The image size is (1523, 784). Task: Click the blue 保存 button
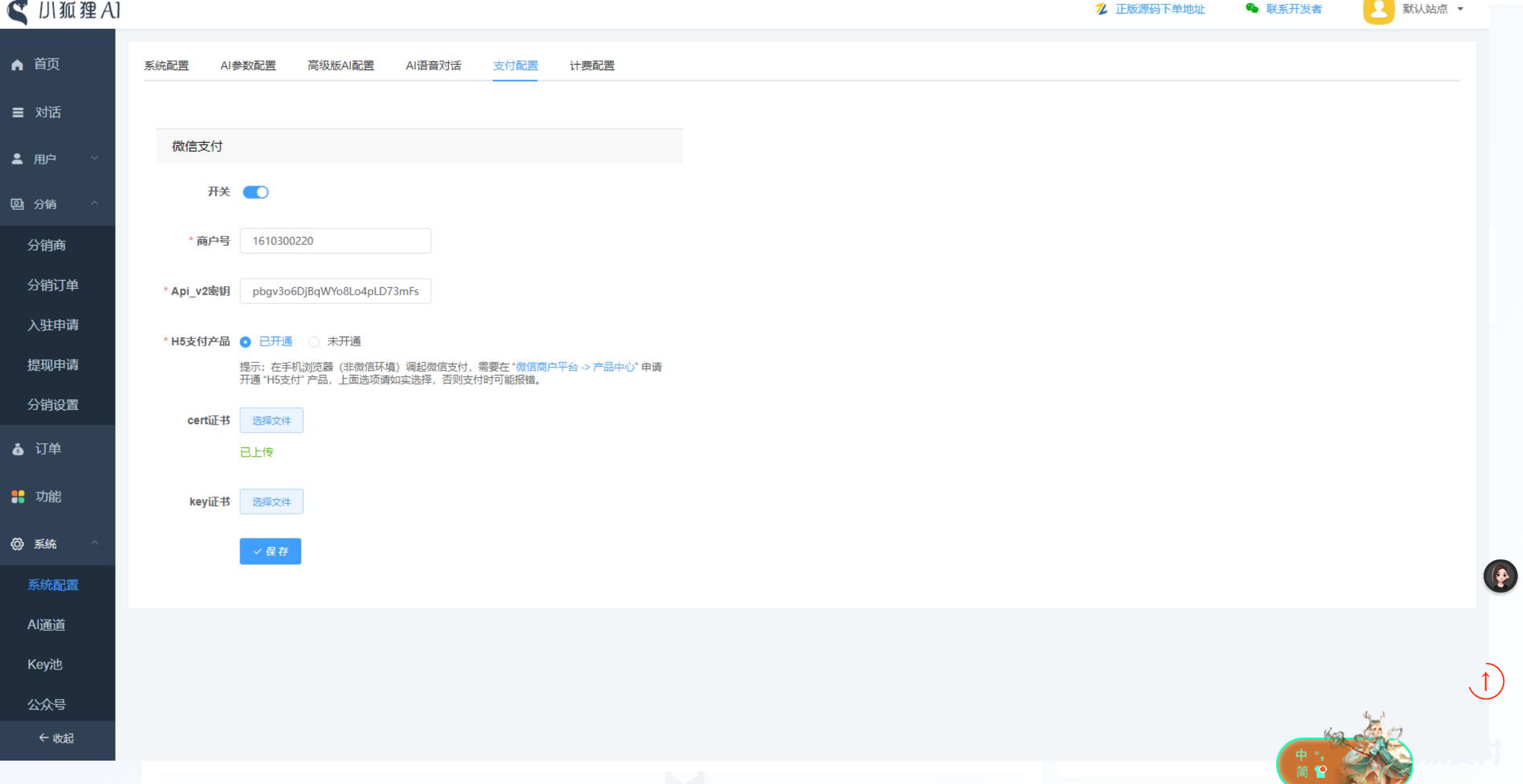point(270,551)
